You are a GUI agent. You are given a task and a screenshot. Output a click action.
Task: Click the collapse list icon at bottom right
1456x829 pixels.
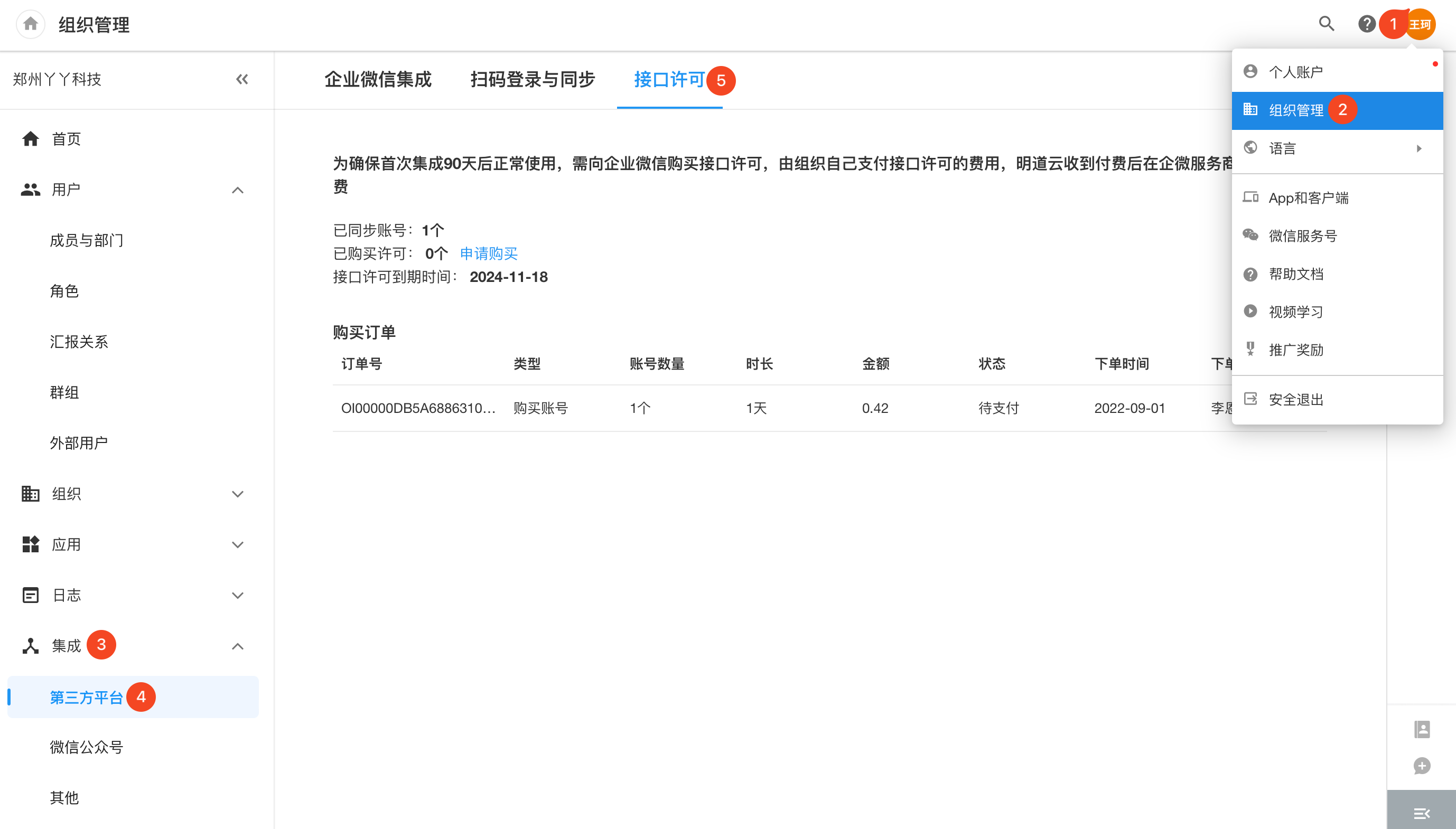pyautogui.click(x=1422, y=813)
